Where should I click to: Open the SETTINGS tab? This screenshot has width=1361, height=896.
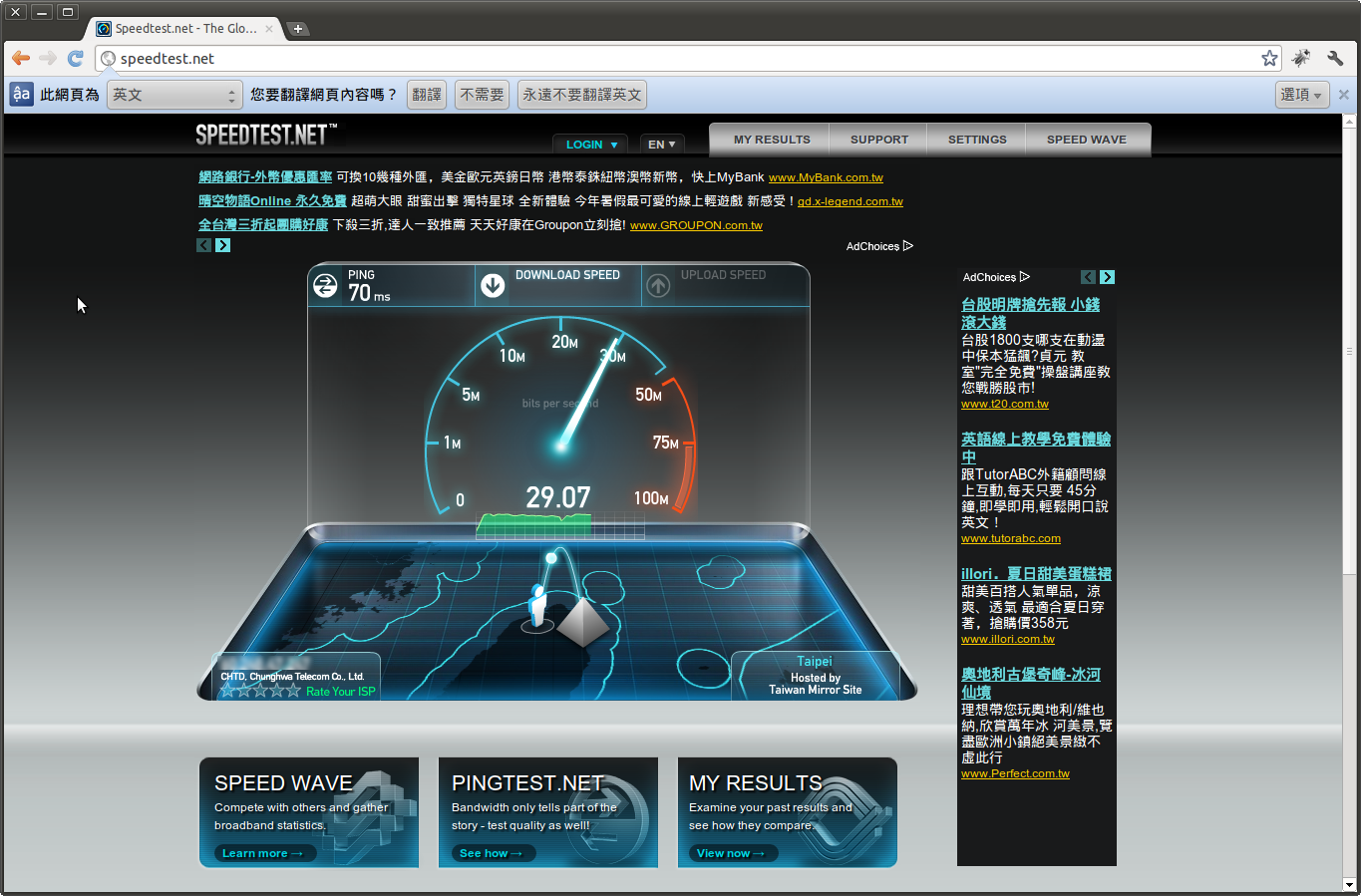pos(977,140)
